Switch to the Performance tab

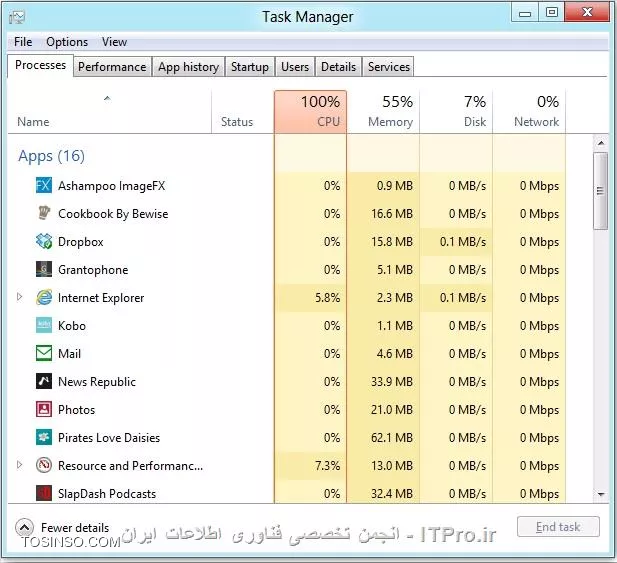click(112, 67)
